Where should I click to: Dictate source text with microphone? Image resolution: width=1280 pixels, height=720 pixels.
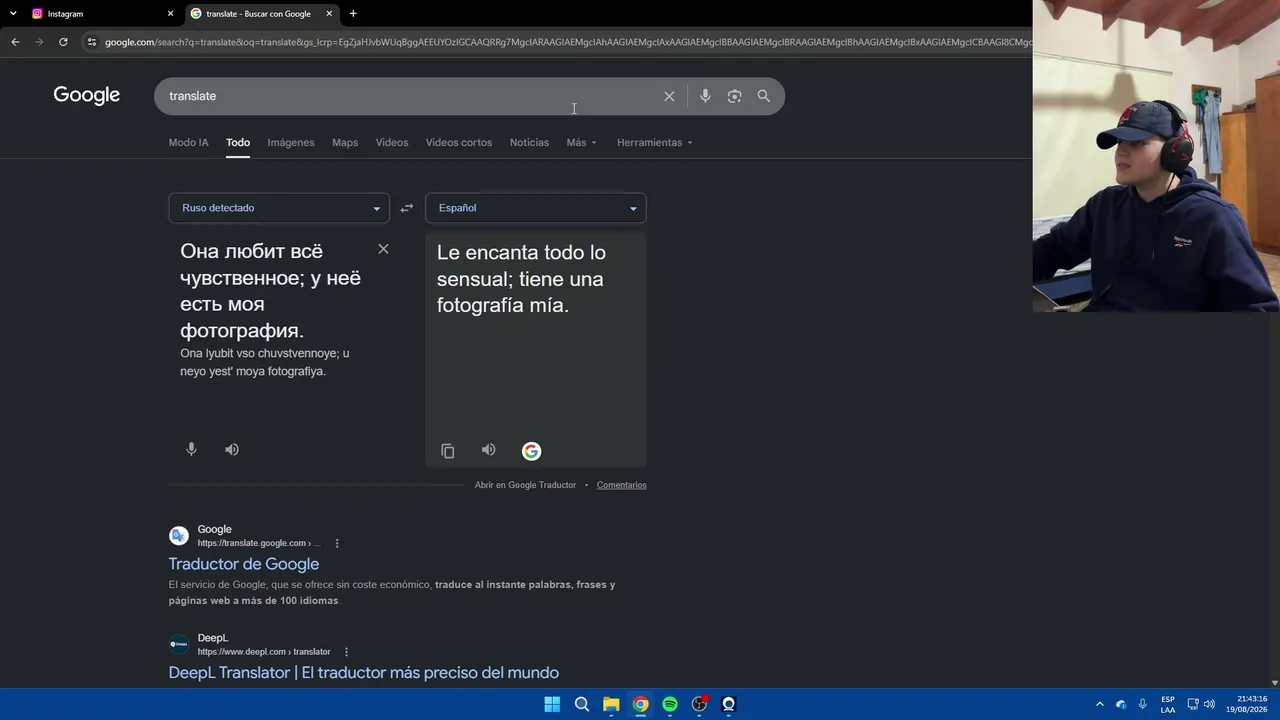click(x=191, y=449)
